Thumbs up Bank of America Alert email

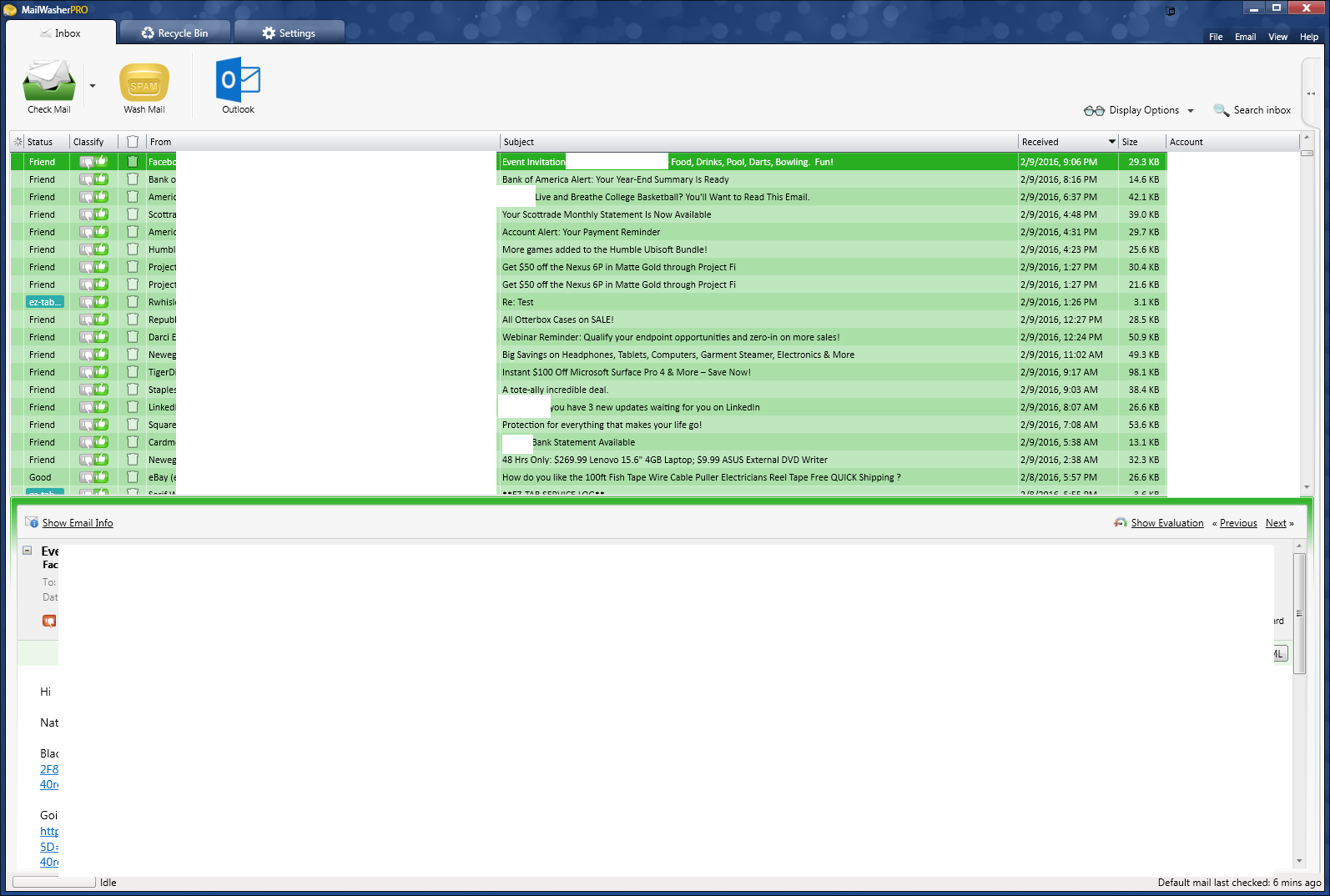tap(102, 179)
